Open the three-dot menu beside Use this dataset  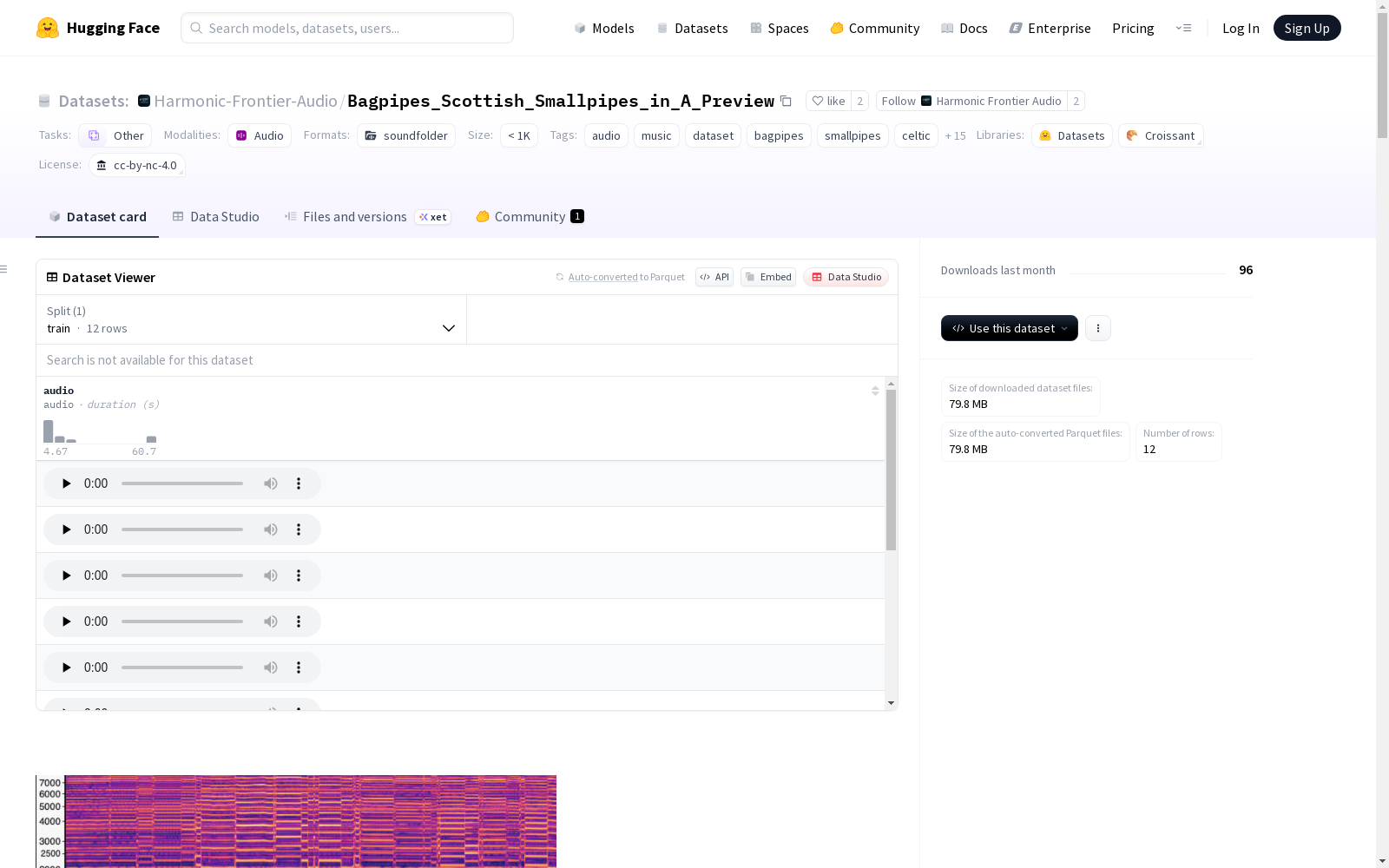coord(1098,328)
